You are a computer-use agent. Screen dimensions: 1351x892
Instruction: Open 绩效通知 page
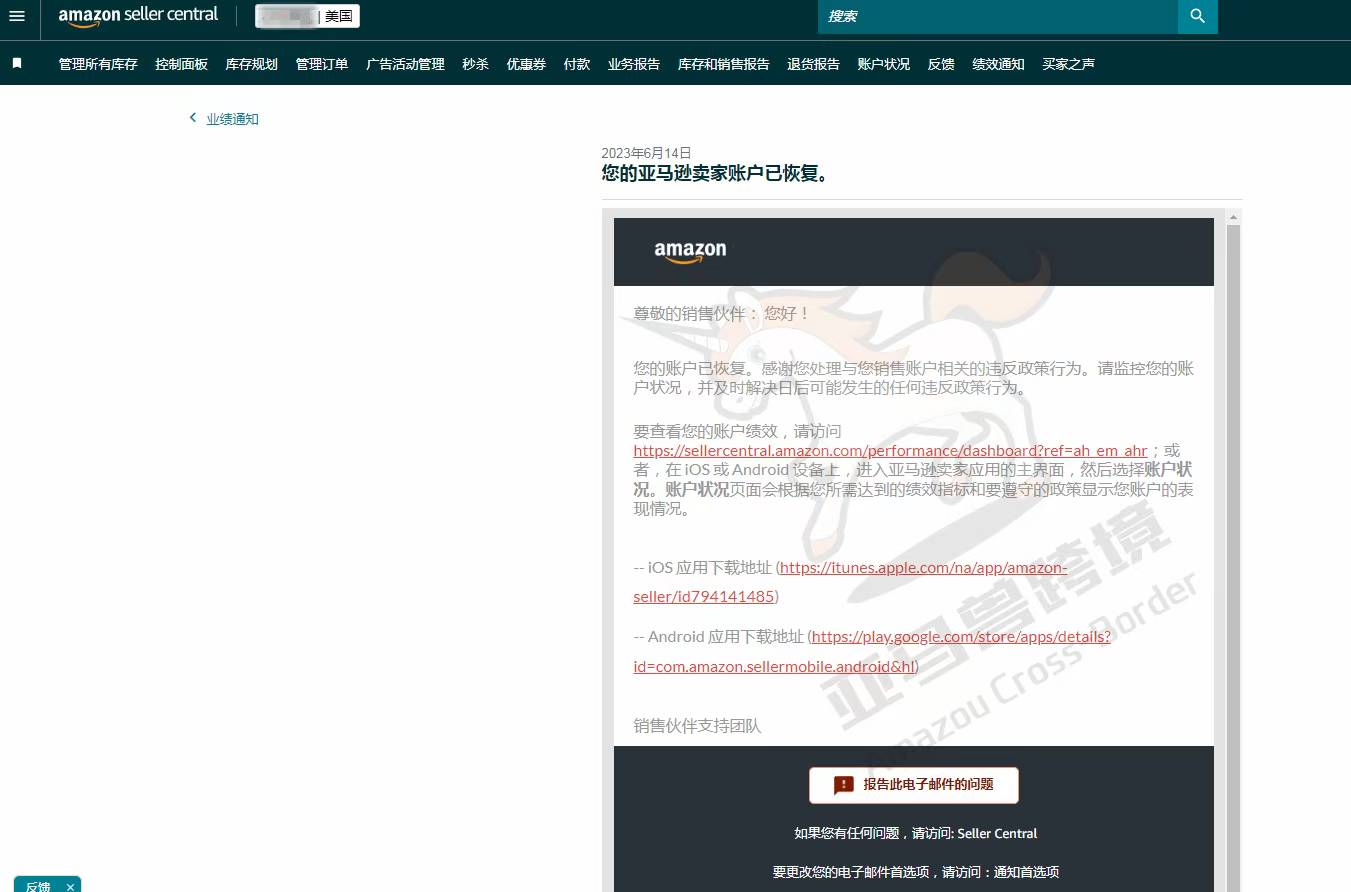tap(998, 64)
